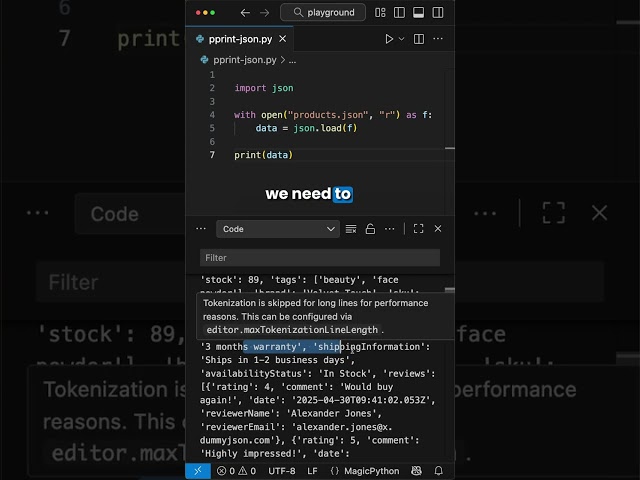The width and height of the screenshot is (640, 480).
Task: Change the LF end of line sequence
Action: pyautogui.click(x=312, y=471)
